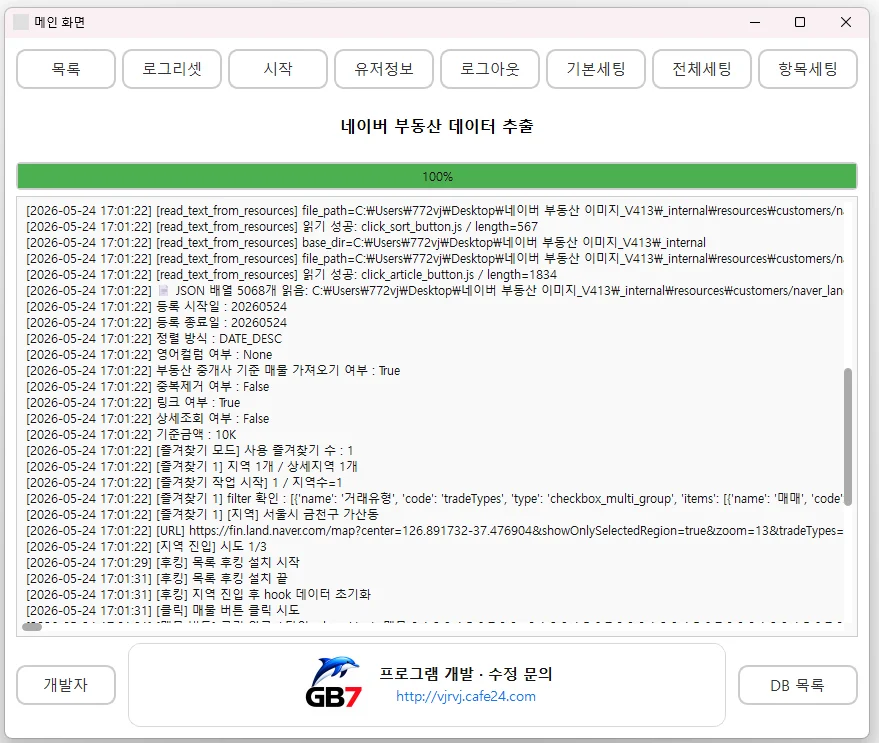Select log line 'click_sort_button.js / length=567'
The image size is (879, 743).
[x=282, y=227]
